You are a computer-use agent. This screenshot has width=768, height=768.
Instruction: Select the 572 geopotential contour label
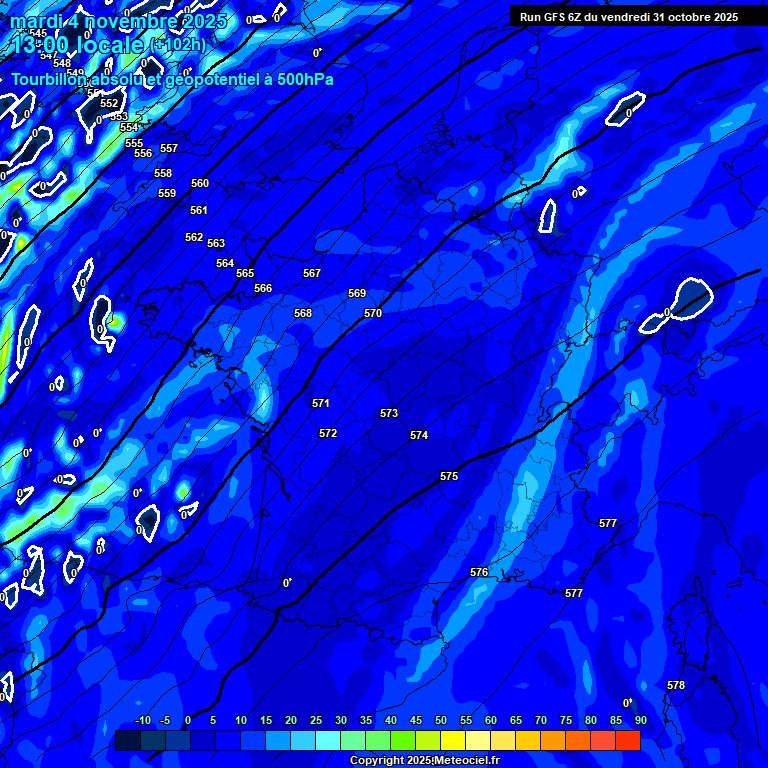click(328, 434)
